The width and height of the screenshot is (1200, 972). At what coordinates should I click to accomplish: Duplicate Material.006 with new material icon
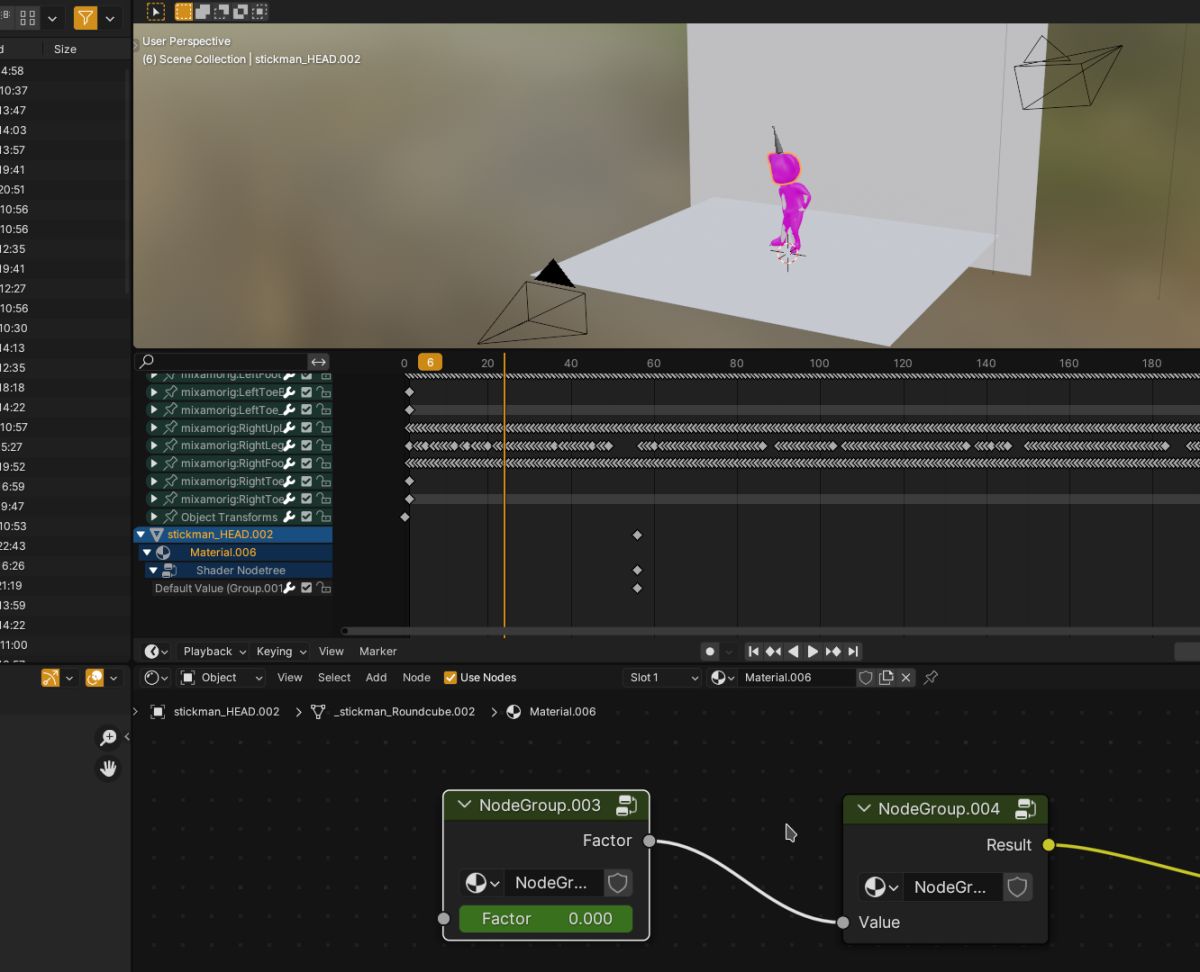click(886, 677)
